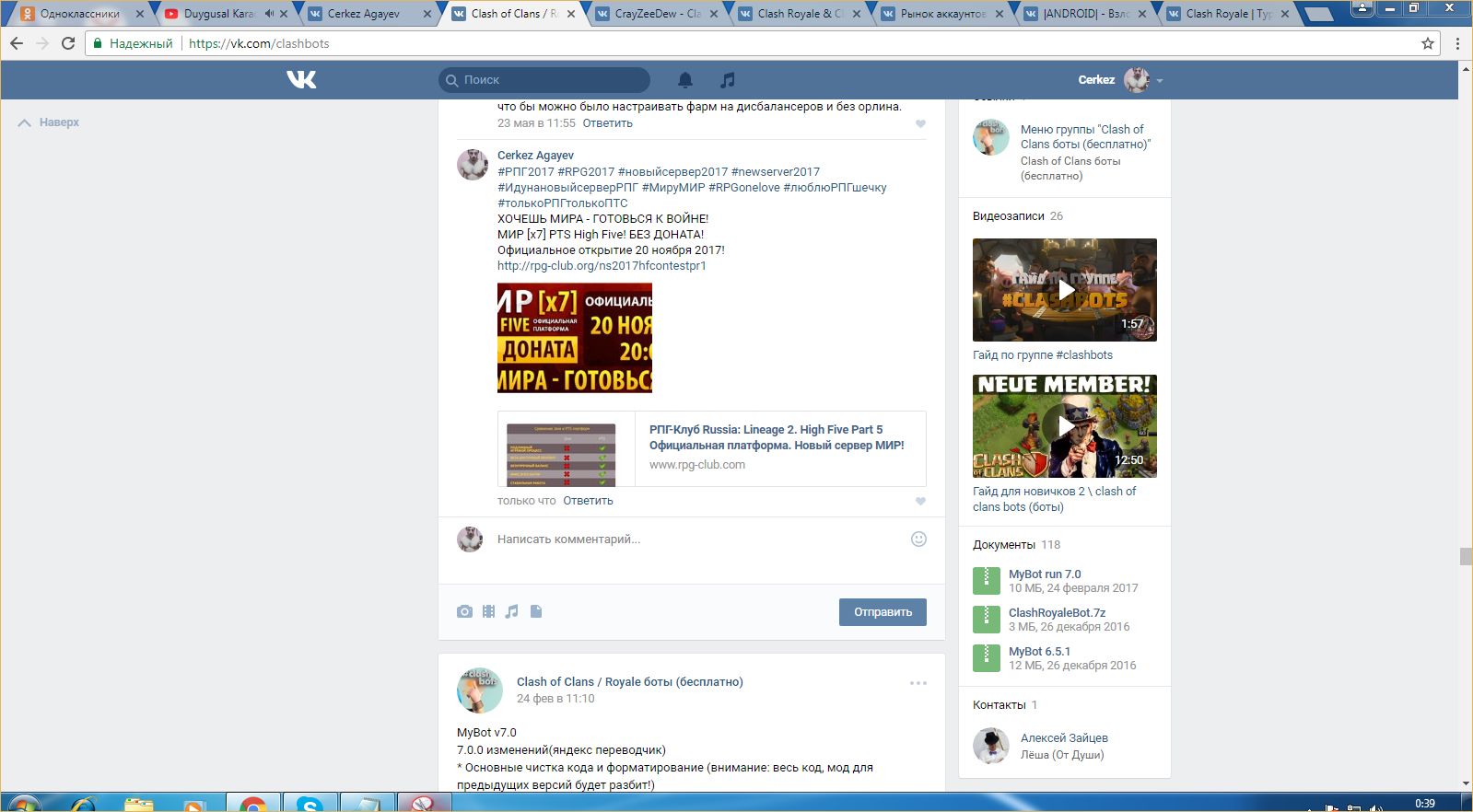Click the VK logo in the header
Screen dimensions: 1473x812
(x=301, y=80)
